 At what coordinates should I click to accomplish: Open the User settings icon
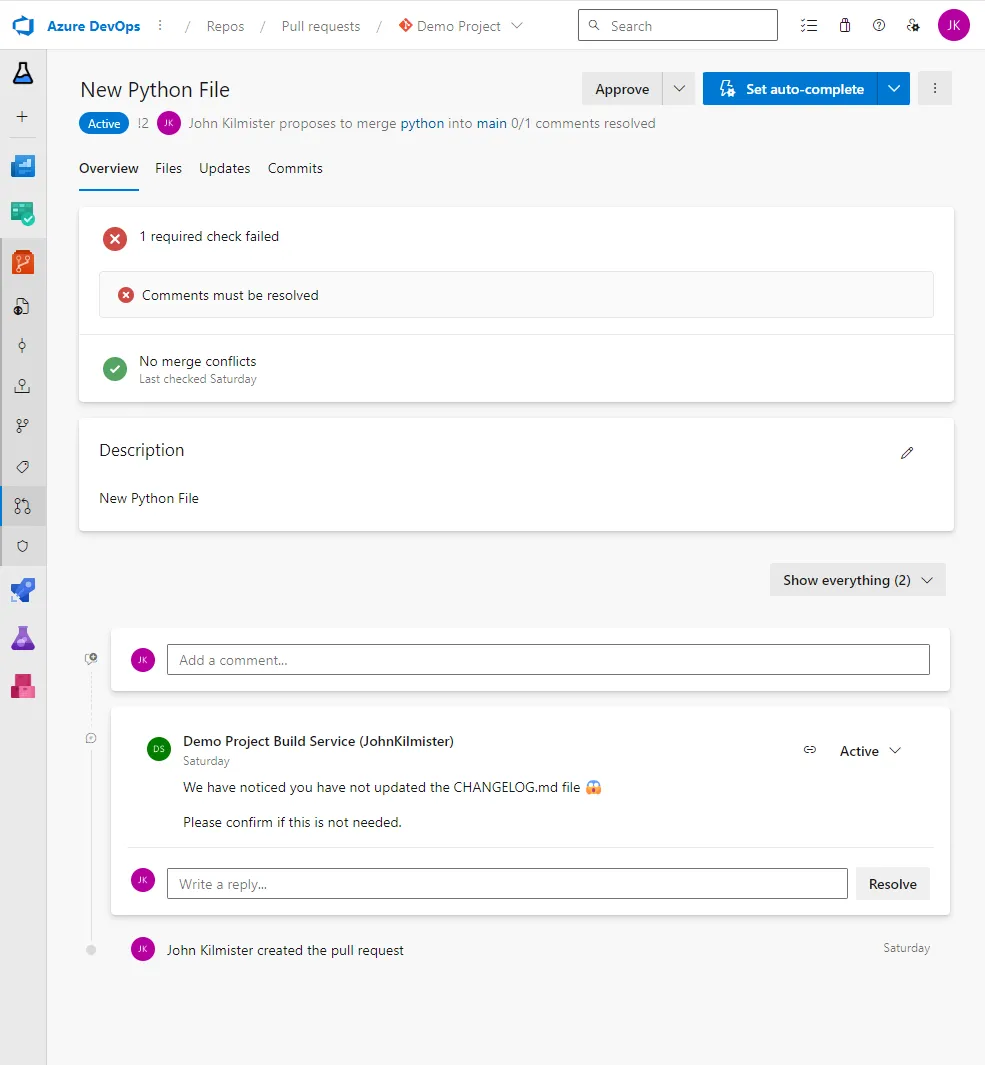click(914, 26)
